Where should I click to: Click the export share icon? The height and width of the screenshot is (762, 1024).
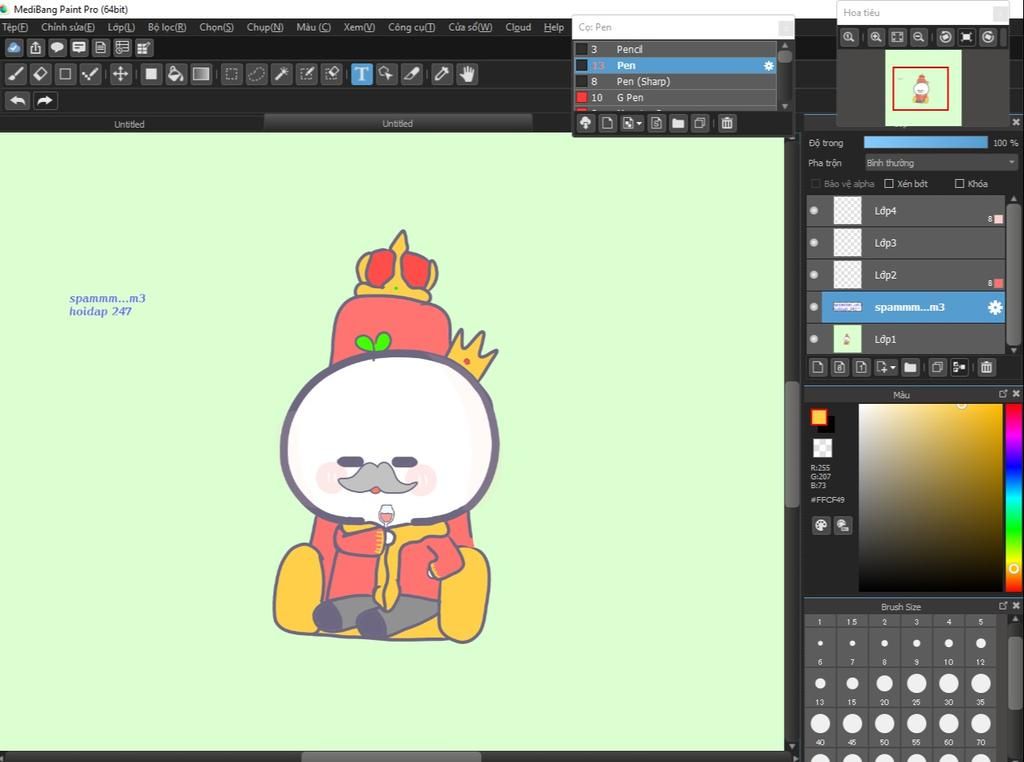coord(35,48)
